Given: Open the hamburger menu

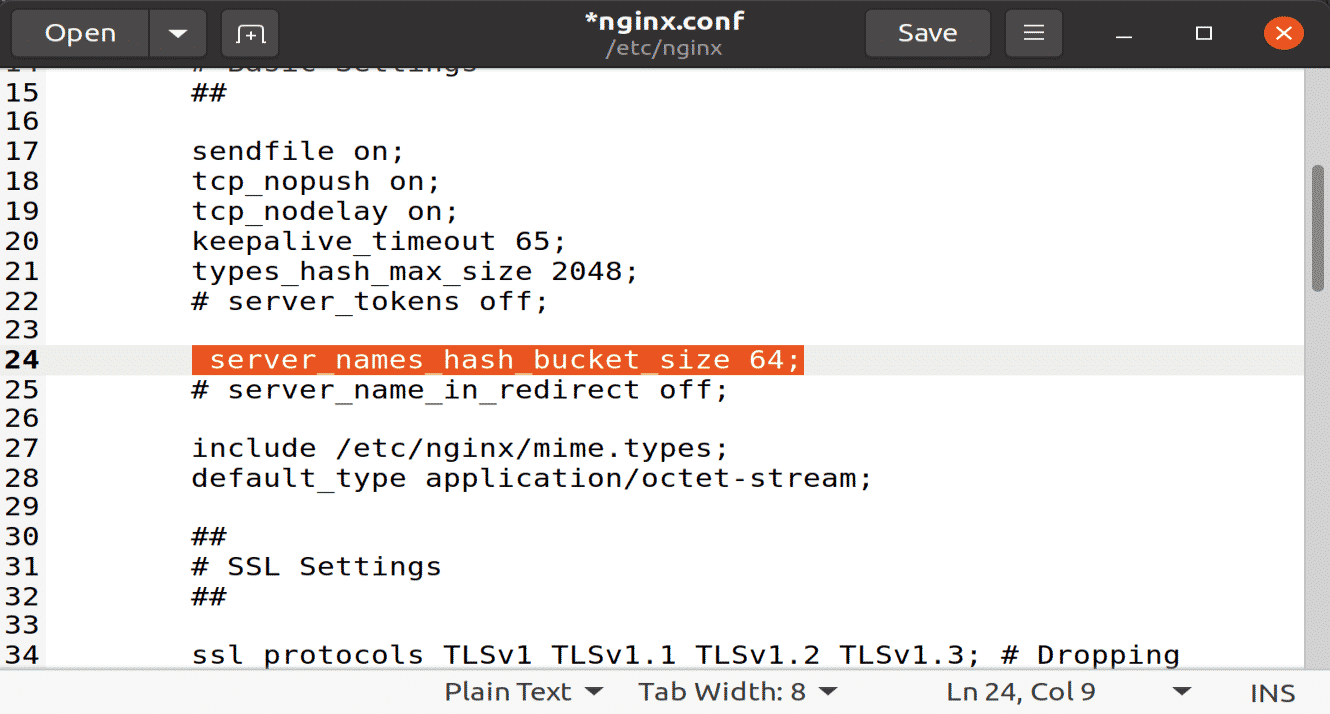Looking at the screenshot, I should (x=1033, y=32).
